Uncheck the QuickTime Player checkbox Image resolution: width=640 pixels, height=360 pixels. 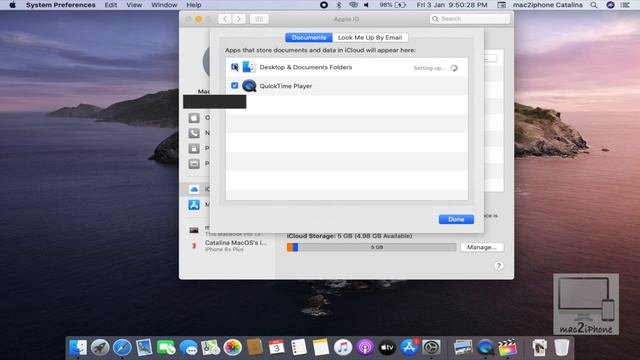click(x=234, y=86)
